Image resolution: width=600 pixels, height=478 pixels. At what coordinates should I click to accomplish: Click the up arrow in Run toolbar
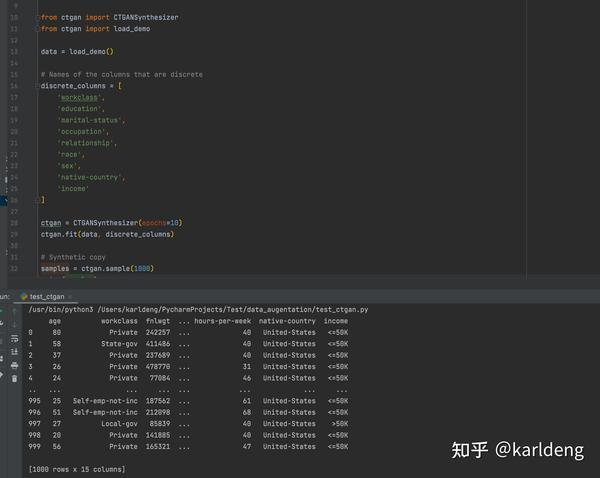click(x=15, y=312)
